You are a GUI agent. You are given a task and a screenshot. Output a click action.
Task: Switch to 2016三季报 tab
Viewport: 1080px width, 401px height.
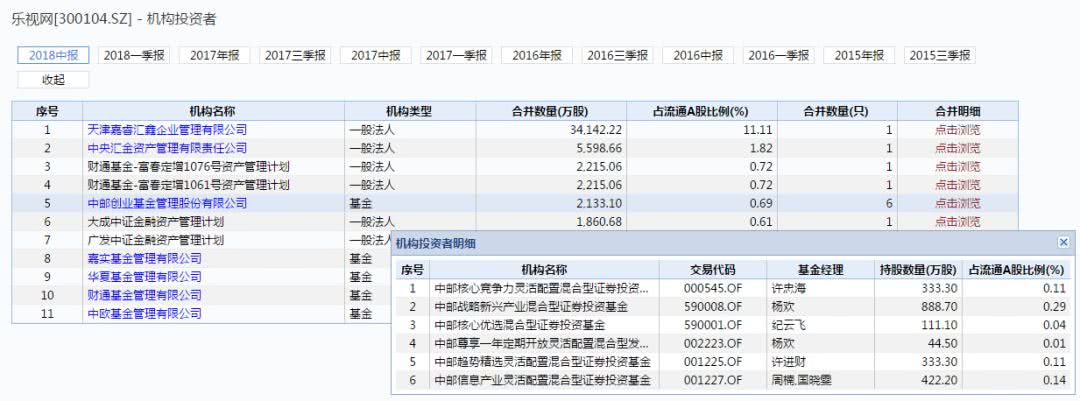pos(617,56)
